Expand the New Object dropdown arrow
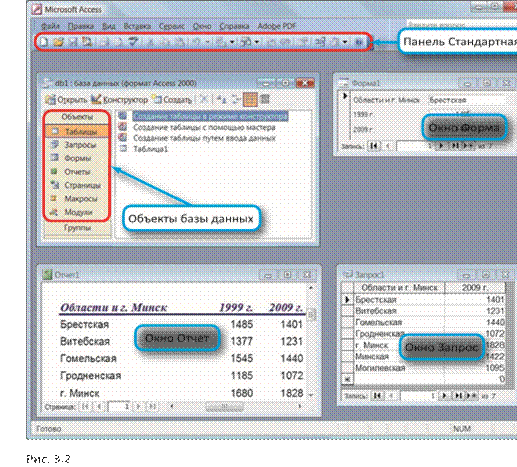 pos(345,42)
